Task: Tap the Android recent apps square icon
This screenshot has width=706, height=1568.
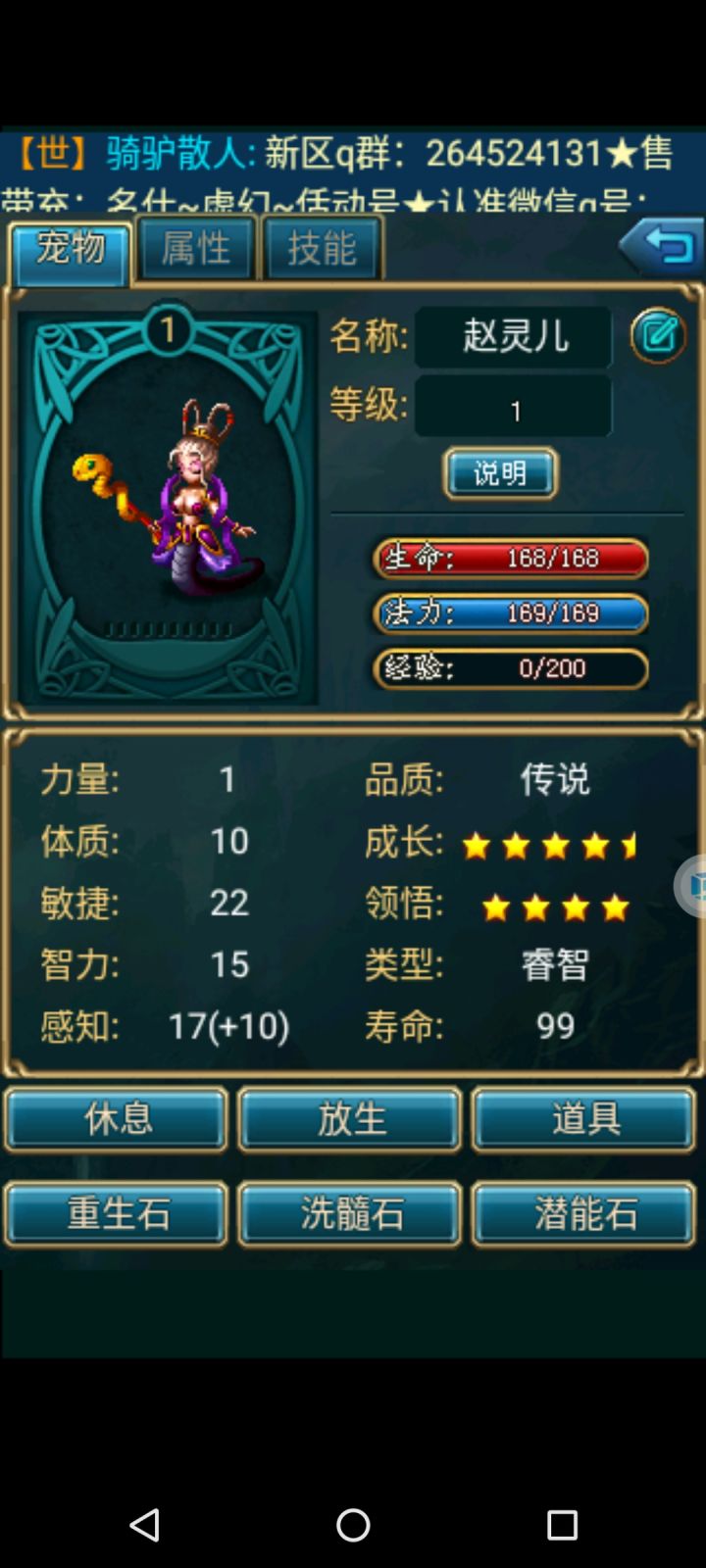Action: point(562,1524)
